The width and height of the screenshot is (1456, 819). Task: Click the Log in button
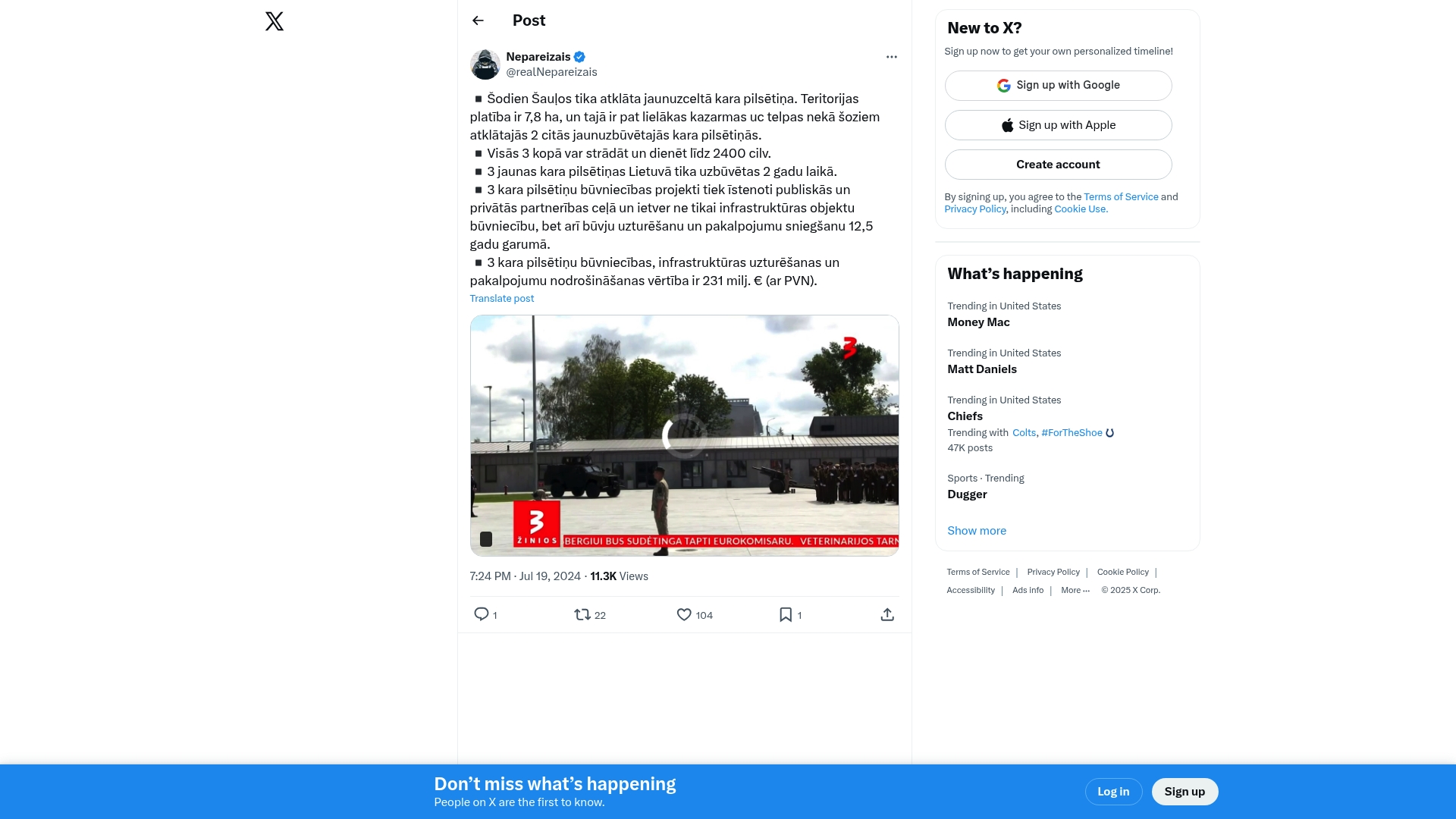1113,792
